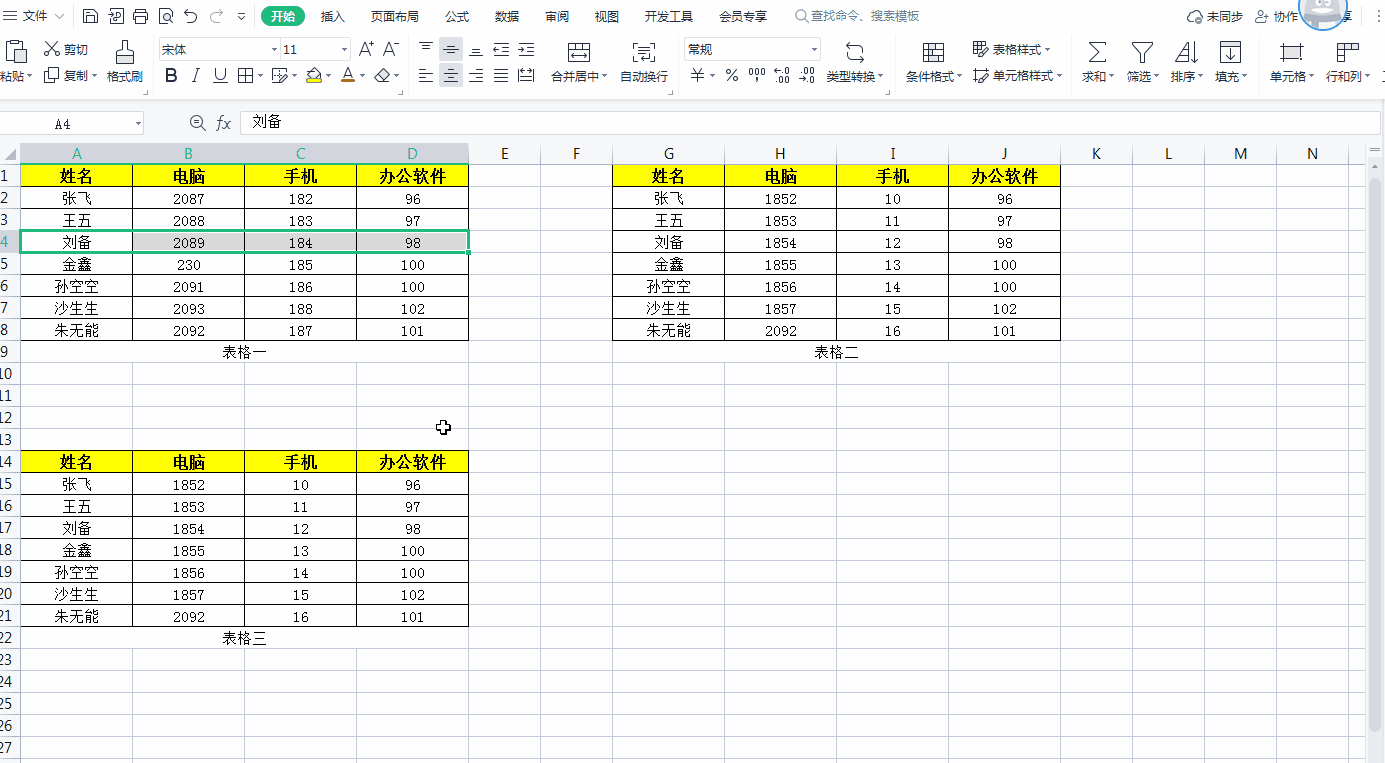Open the font size dropdown showing 11
The width and height of the screenshot is (1385, 763).
345,49
